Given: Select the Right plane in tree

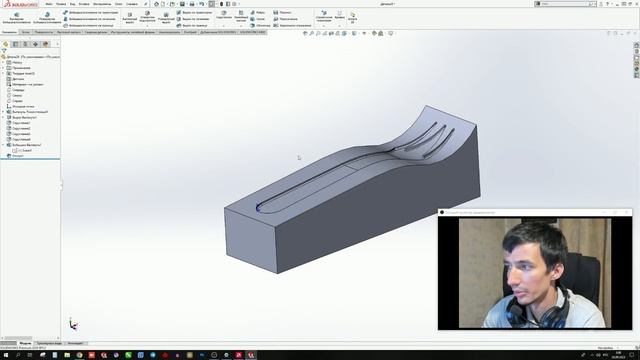Looking at the screenshot, I should pos(15,101).
